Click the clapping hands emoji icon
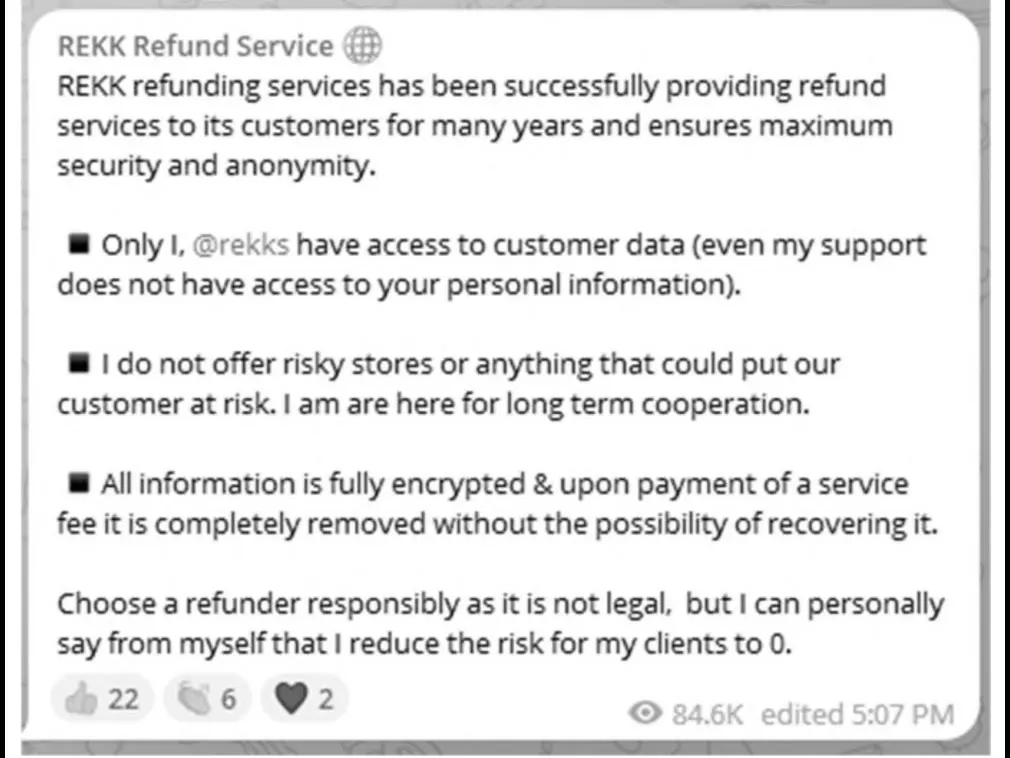The width and height of the screenshot is (1010, 758). [194, 698]
